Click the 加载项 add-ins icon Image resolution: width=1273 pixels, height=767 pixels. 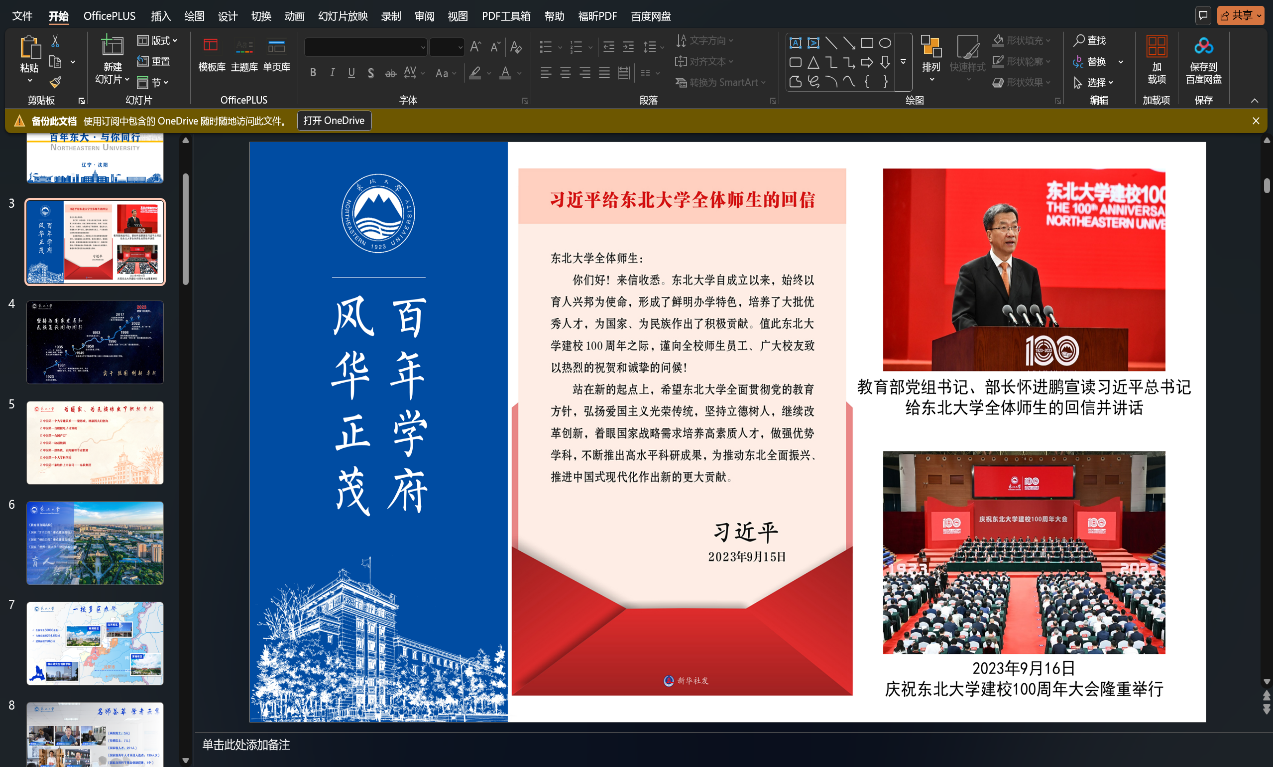1156,58
